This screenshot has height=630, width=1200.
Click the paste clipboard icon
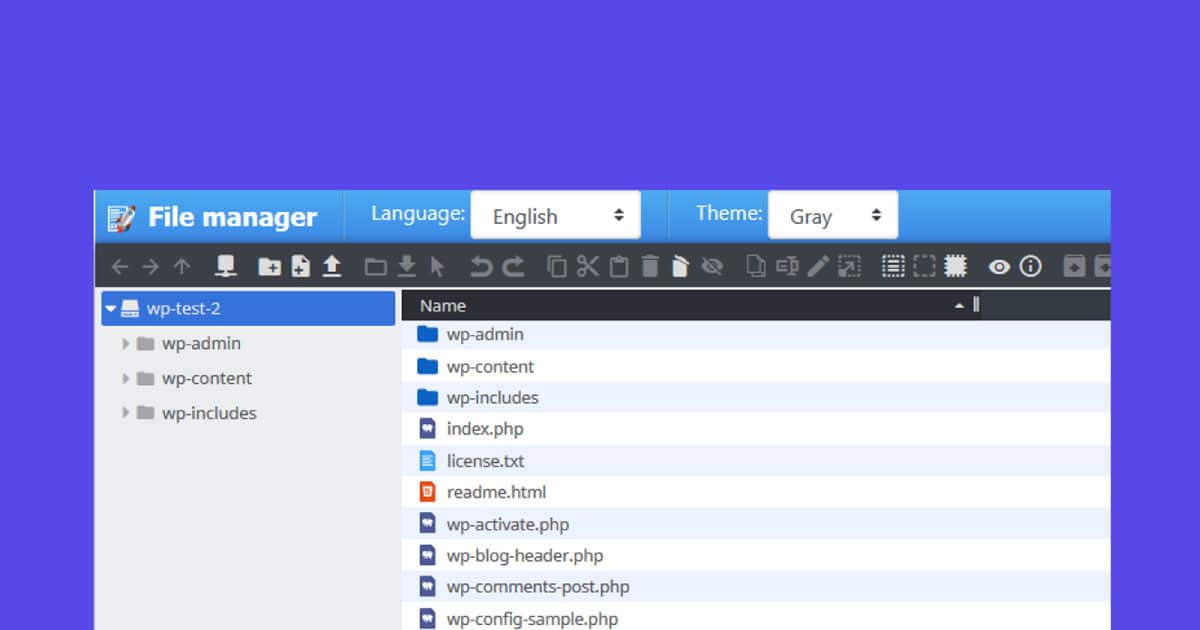tap(619, 266)
